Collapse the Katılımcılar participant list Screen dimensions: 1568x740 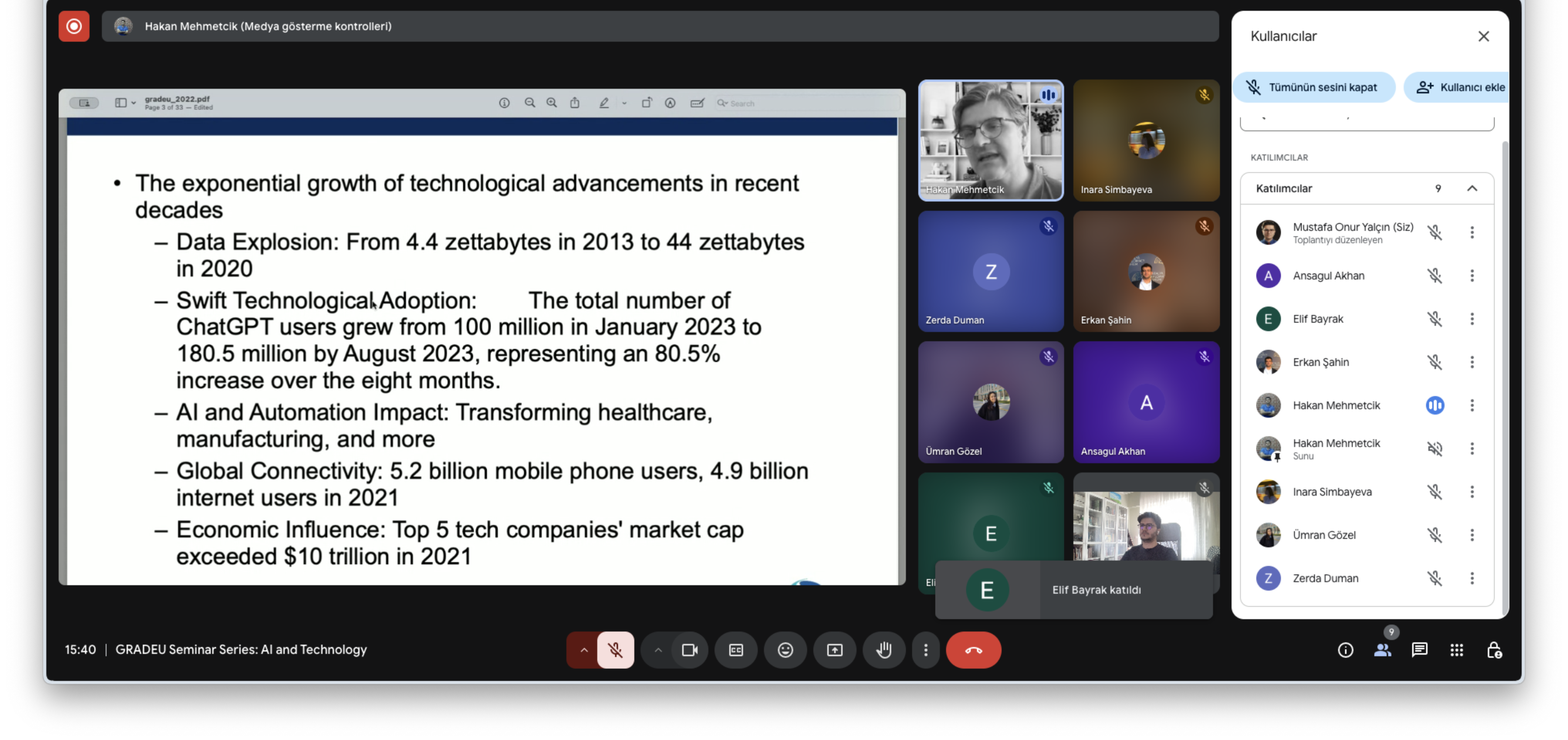[1472, 188]
